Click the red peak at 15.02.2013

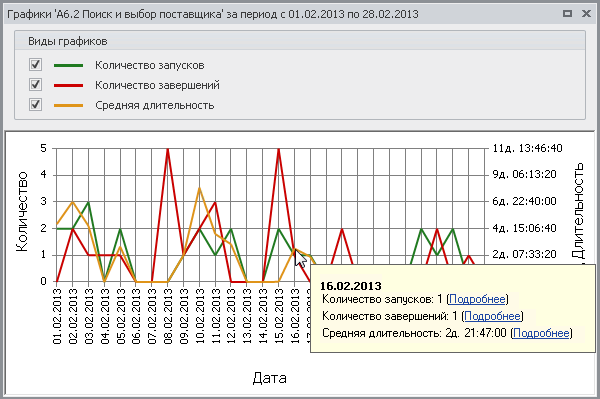[279, 149]
